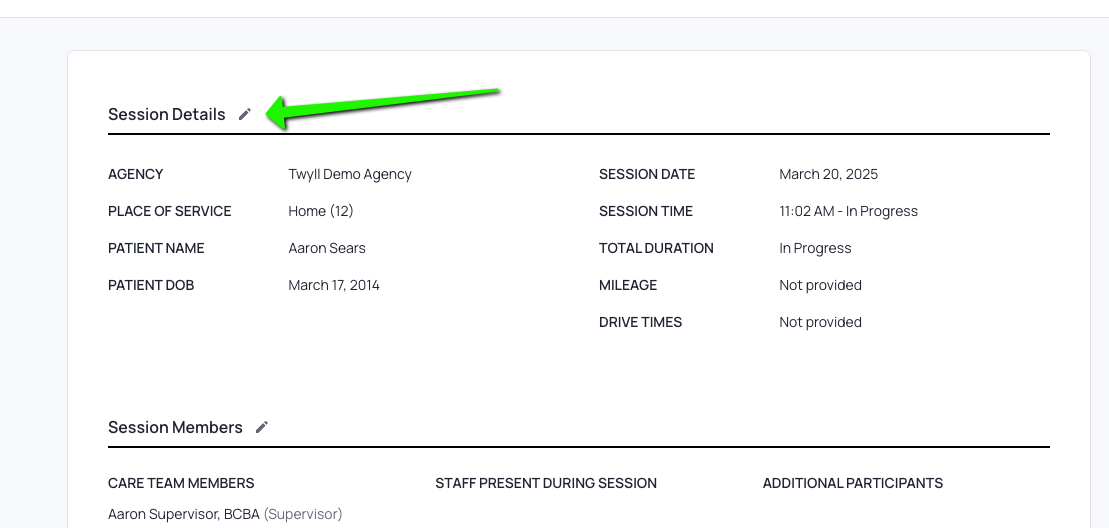Select Aaron Supervisor, BCBA entry
1109x528 pixels.
point(185,514)
